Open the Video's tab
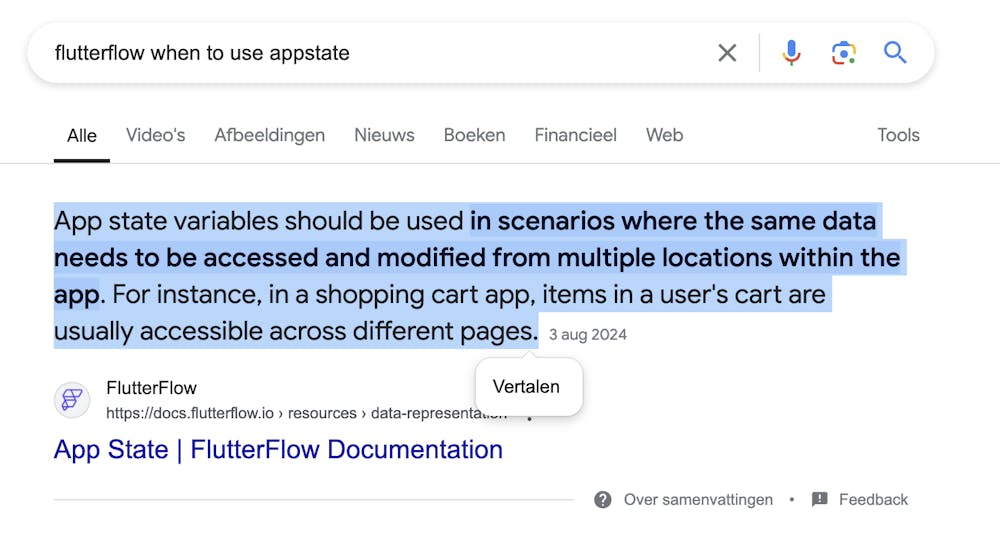Image resolution: width=1000 pixels, height=539 pixels. (x=155, y=135)
